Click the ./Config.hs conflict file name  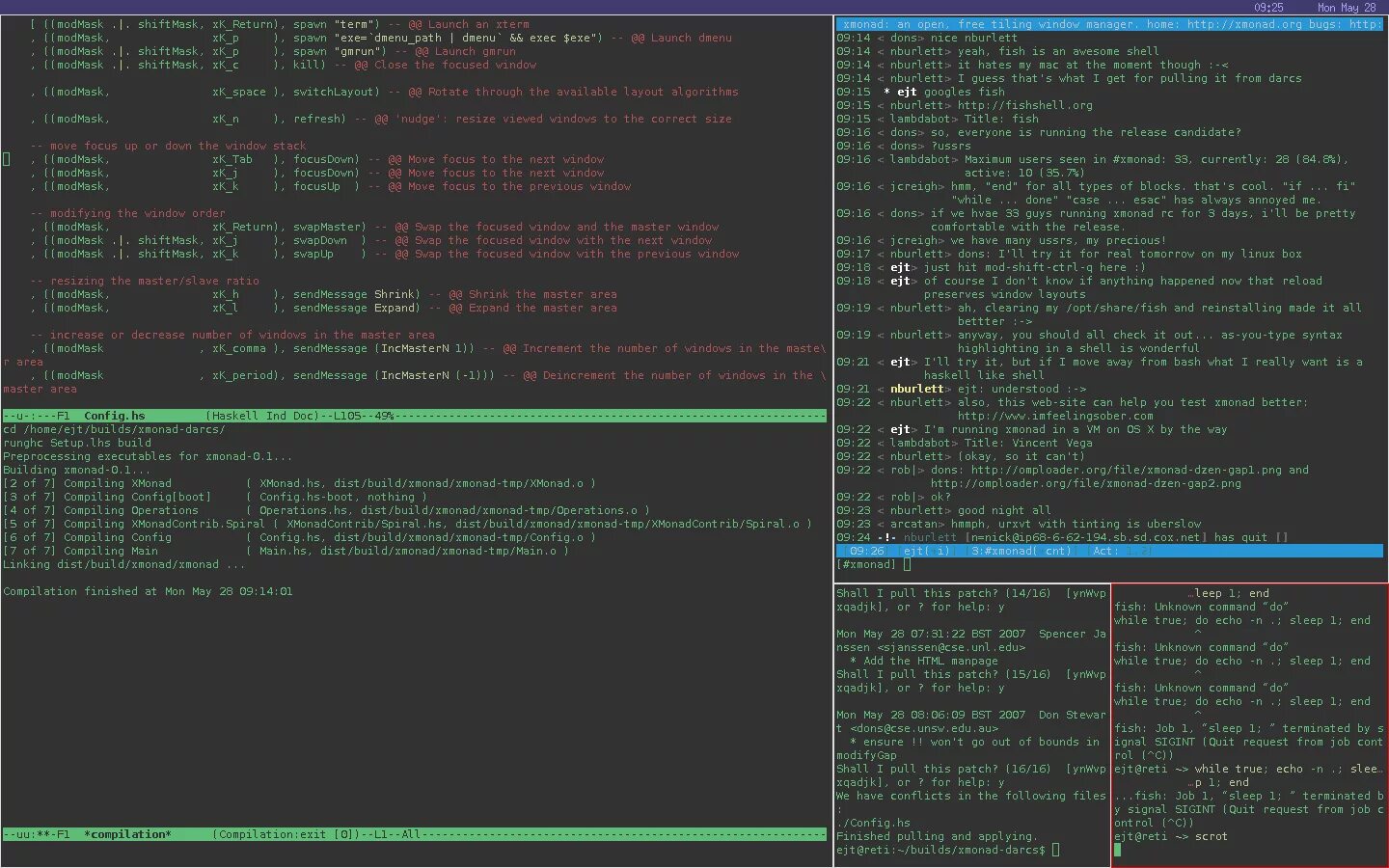click(x=873, y=823)
